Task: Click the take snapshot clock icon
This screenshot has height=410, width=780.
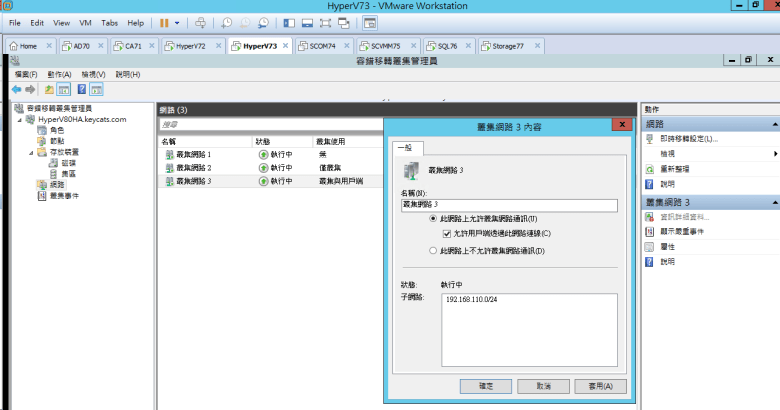Action: 227,22
